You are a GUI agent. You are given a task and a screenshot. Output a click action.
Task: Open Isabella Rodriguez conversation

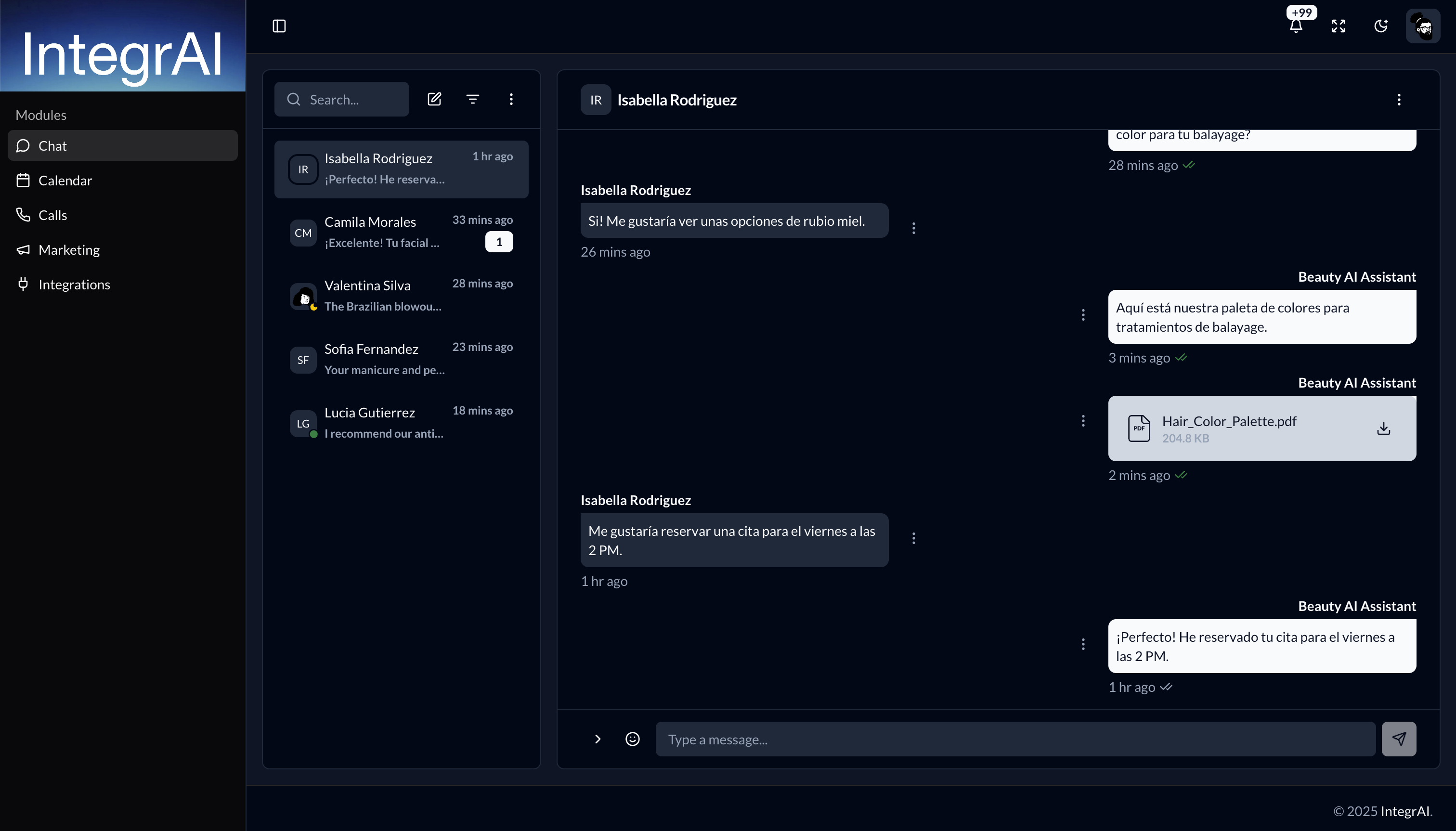pos(401,169)
